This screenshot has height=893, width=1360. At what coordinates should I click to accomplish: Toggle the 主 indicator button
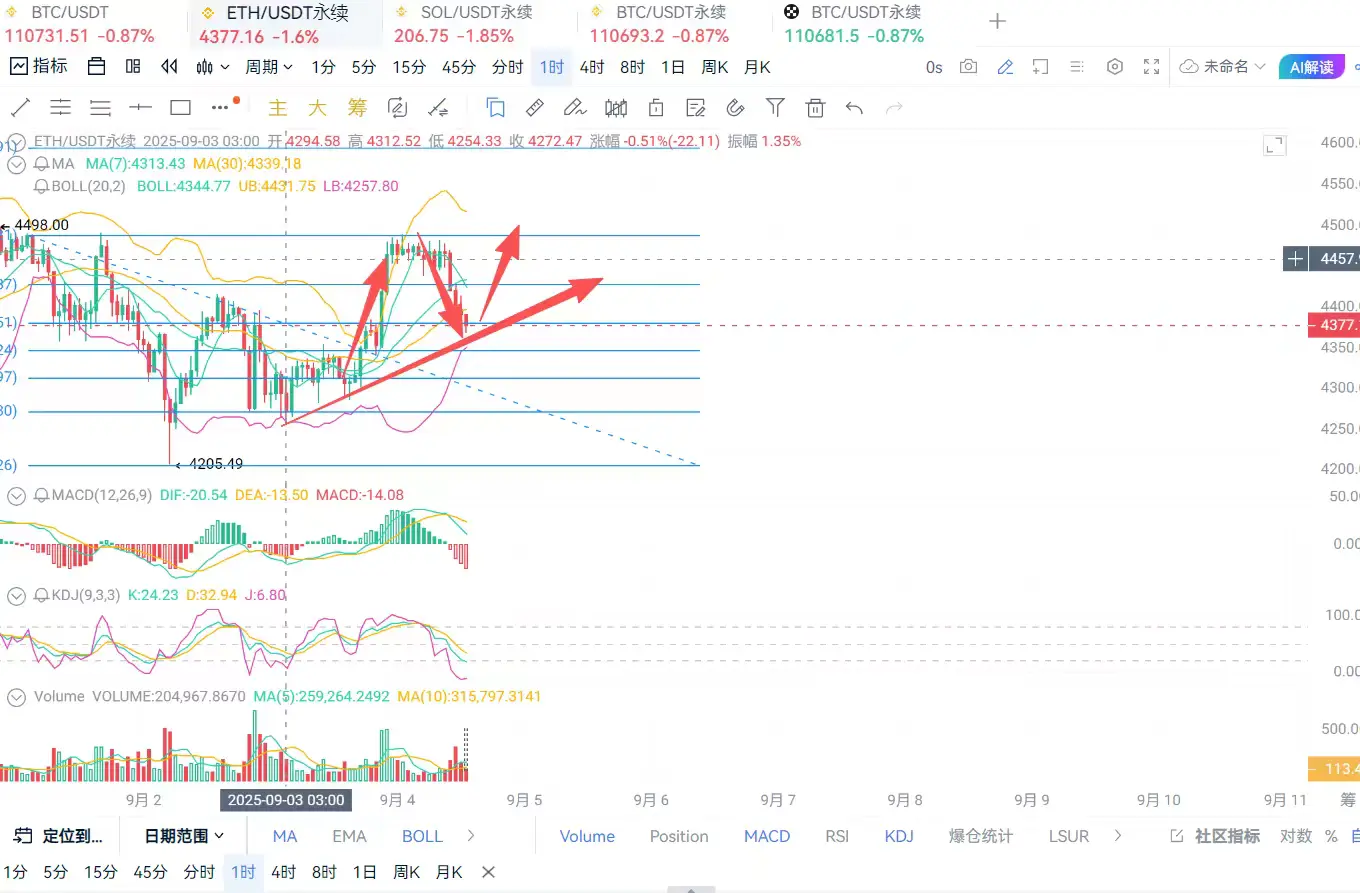pyautogui.click(x=278, y=107)
